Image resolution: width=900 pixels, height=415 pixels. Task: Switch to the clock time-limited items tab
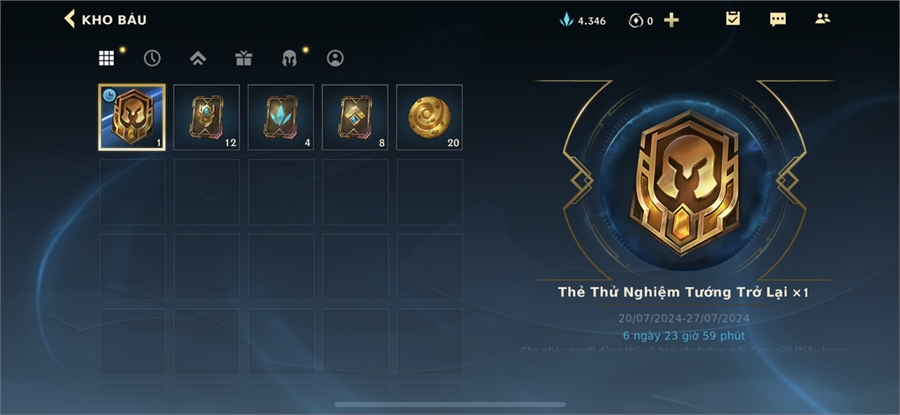[x=152, y=58]
